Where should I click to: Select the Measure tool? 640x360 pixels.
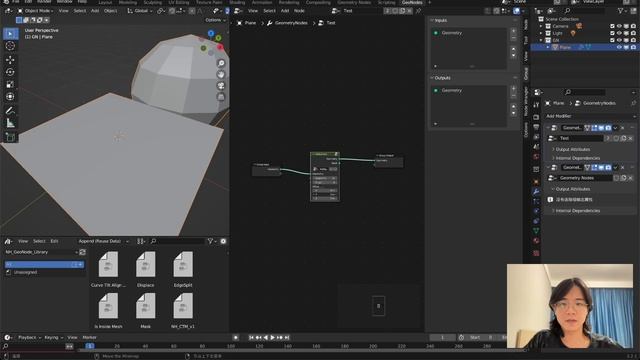pyautogui.click(x=10, y=123)
